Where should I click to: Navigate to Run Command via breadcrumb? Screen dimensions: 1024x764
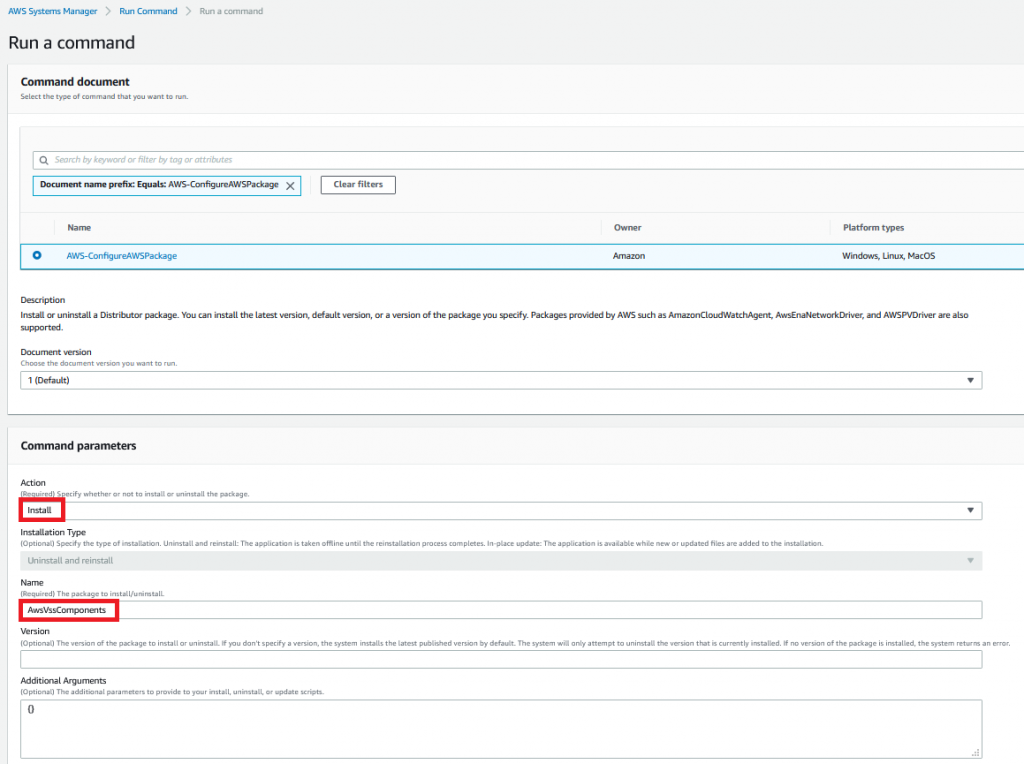(x=148, y=11)
